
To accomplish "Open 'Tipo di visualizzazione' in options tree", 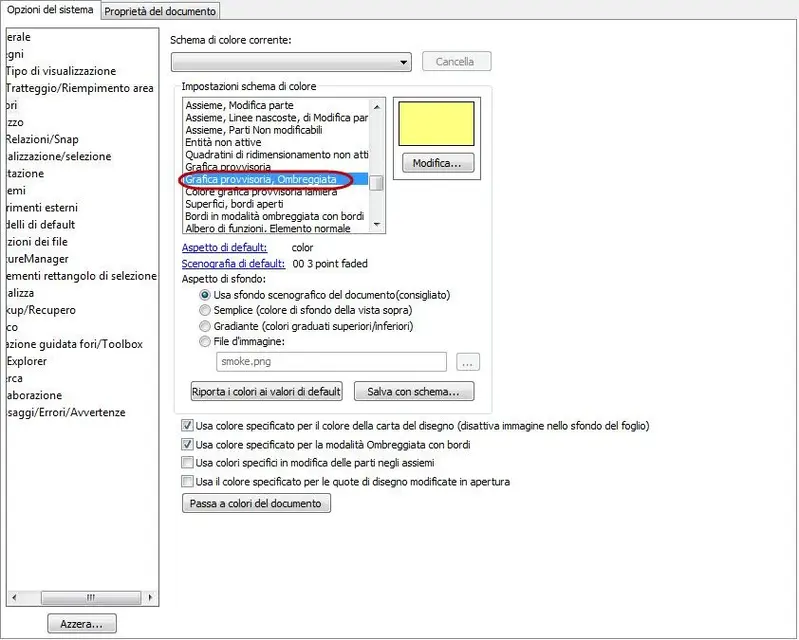I will [x=61, y=71].
